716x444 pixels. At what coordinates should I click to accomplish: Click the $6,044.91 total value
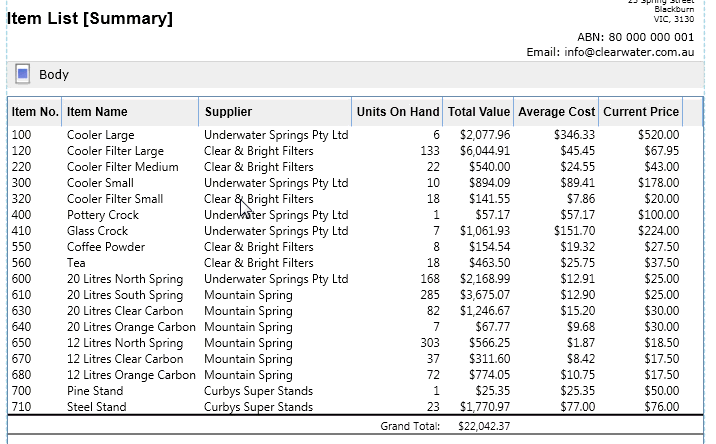[x=485, y=151]
